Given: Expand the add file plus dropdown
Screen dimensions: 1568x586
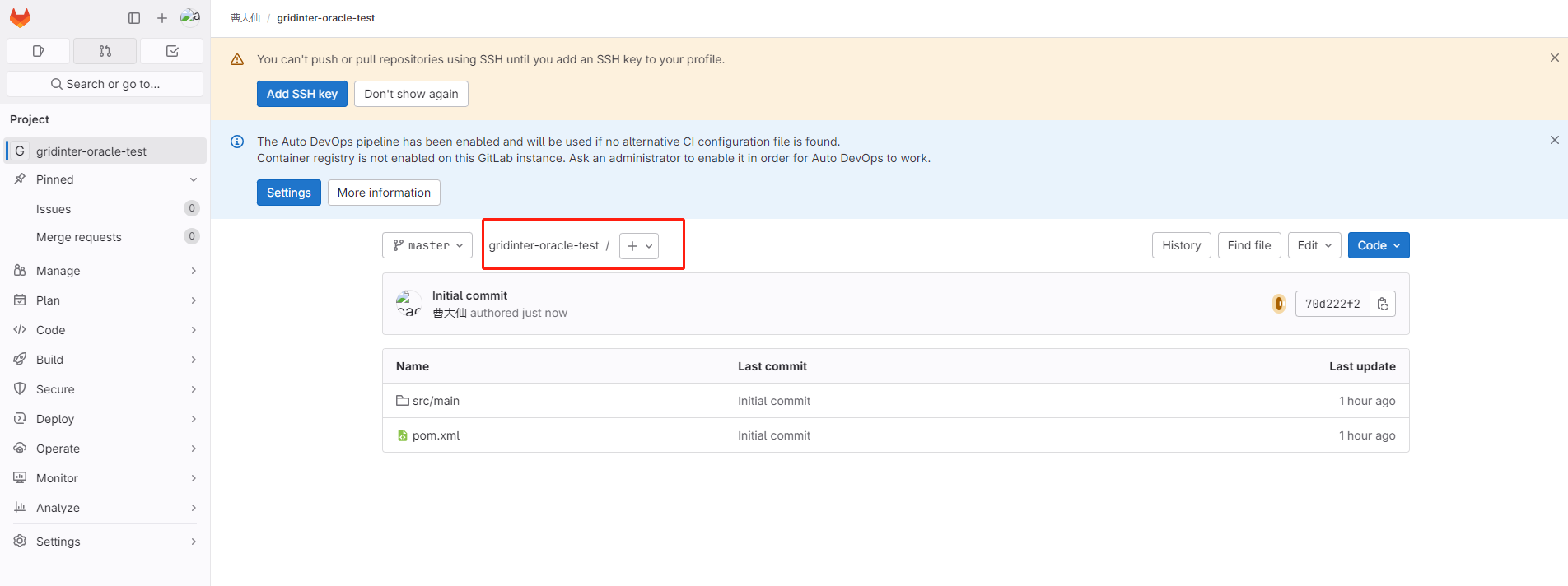Looking at the screenshot, I should pyautogui.click(x=639, y=245).
